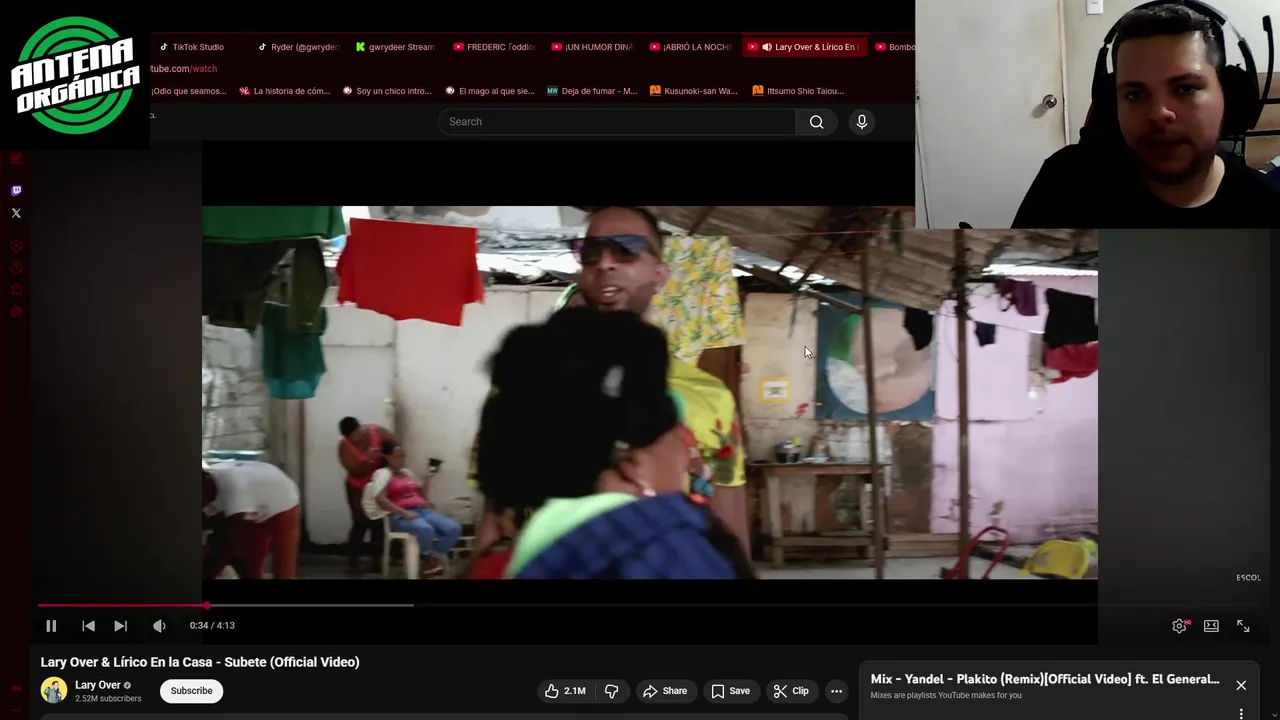Click the video title Subete (Official Video)
This screenshot has width=1280, height=720.
[x=200, y=662]
